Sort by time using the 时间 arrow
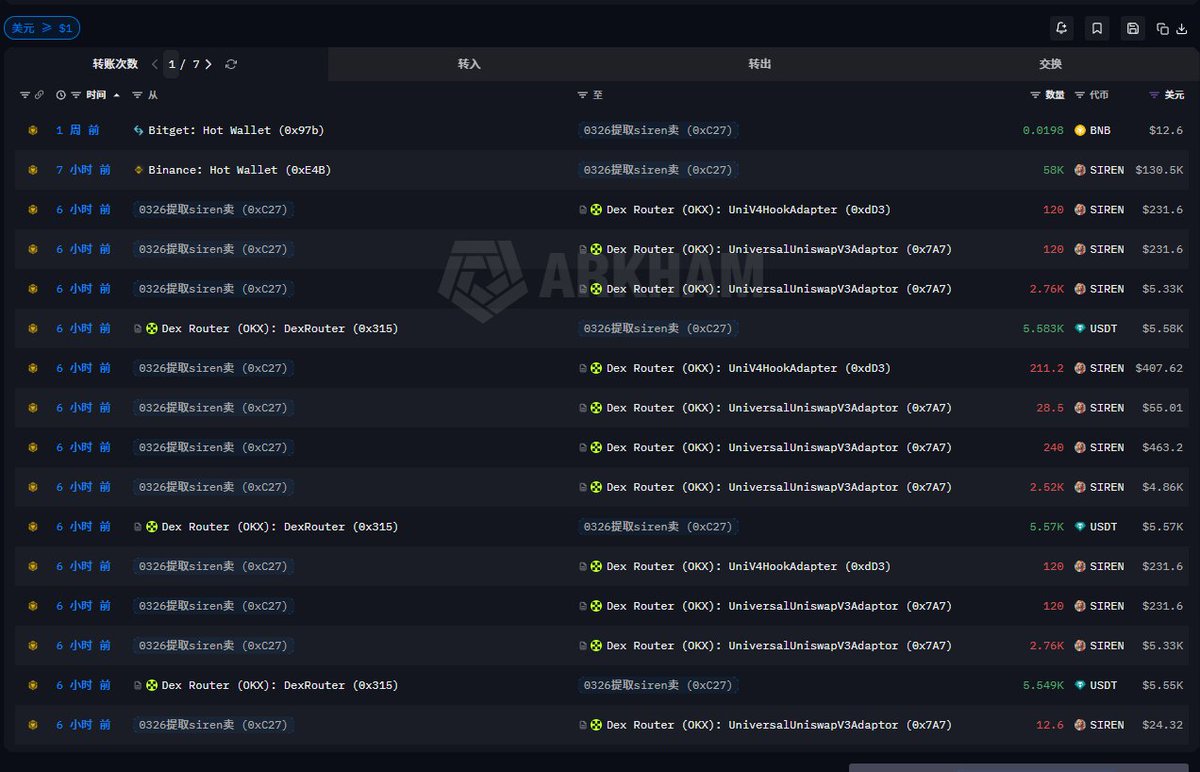 pyautogui.click(x=116, y=95)
